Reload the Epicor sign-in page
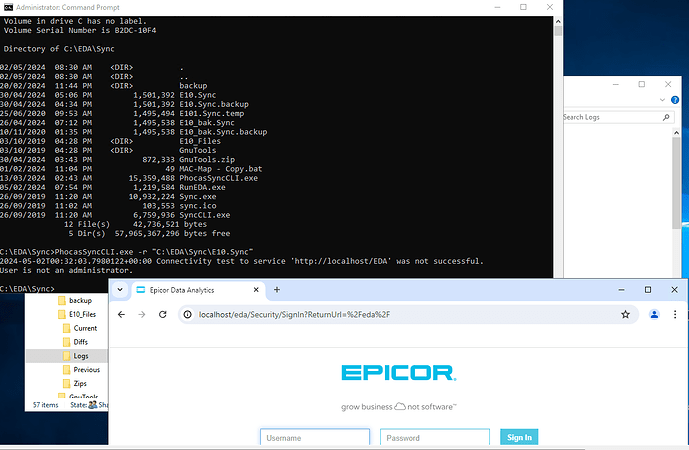Viewport: 689px width, 450px height. click(163, 315)
